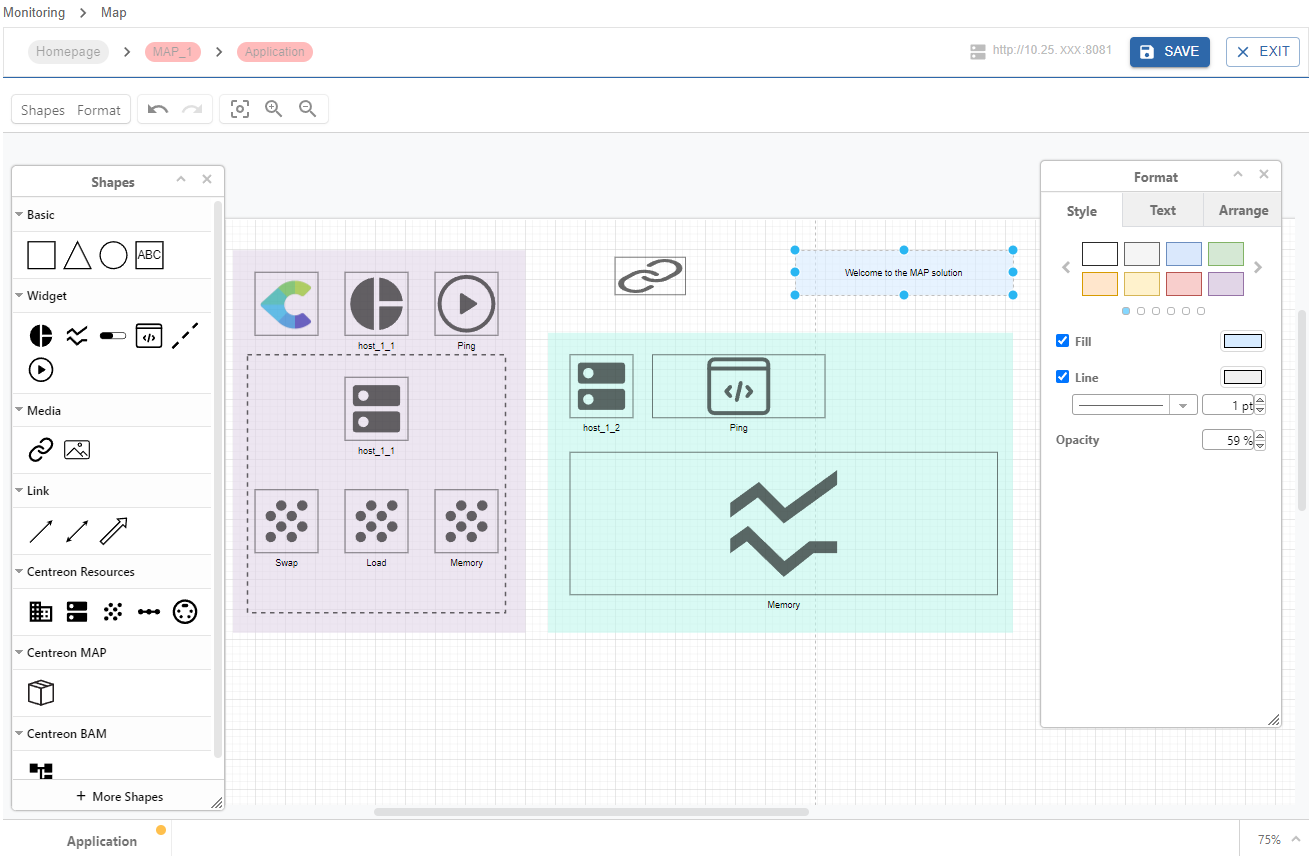Collapse the Widget section in Shapes
This screenshot has height=856, width=1310.
[x=19, y=296]
